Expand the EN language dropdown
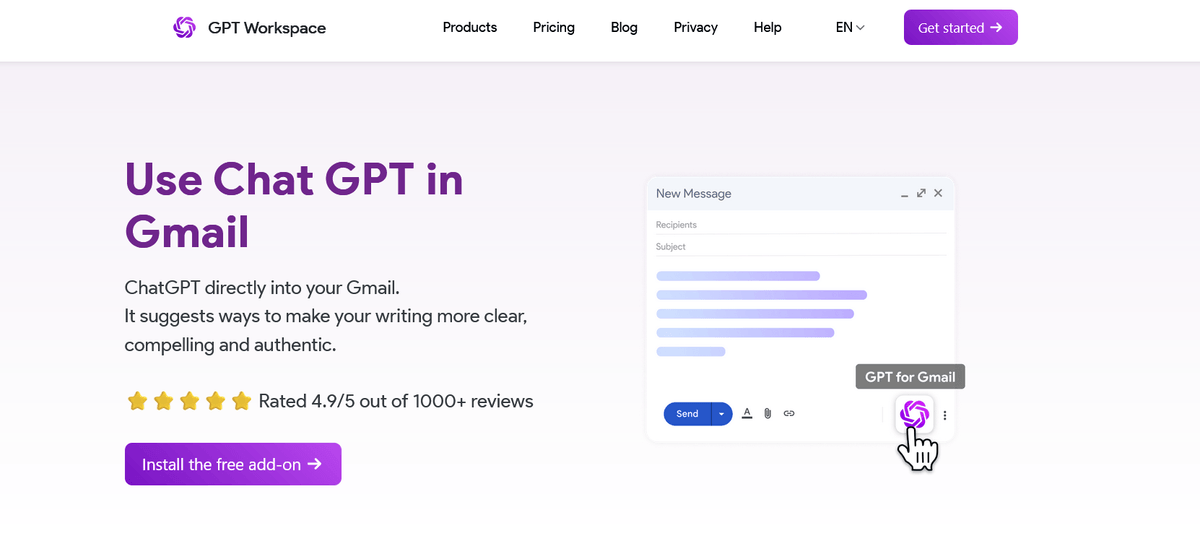Viewport: 1200px width, 539px height. (850, 27)
